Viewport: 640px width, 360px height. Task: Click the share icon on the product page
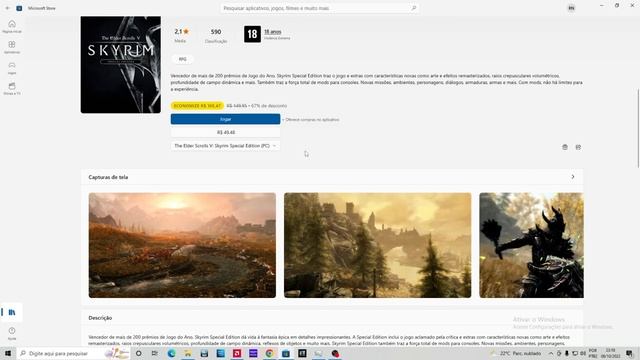click(578, 147)
